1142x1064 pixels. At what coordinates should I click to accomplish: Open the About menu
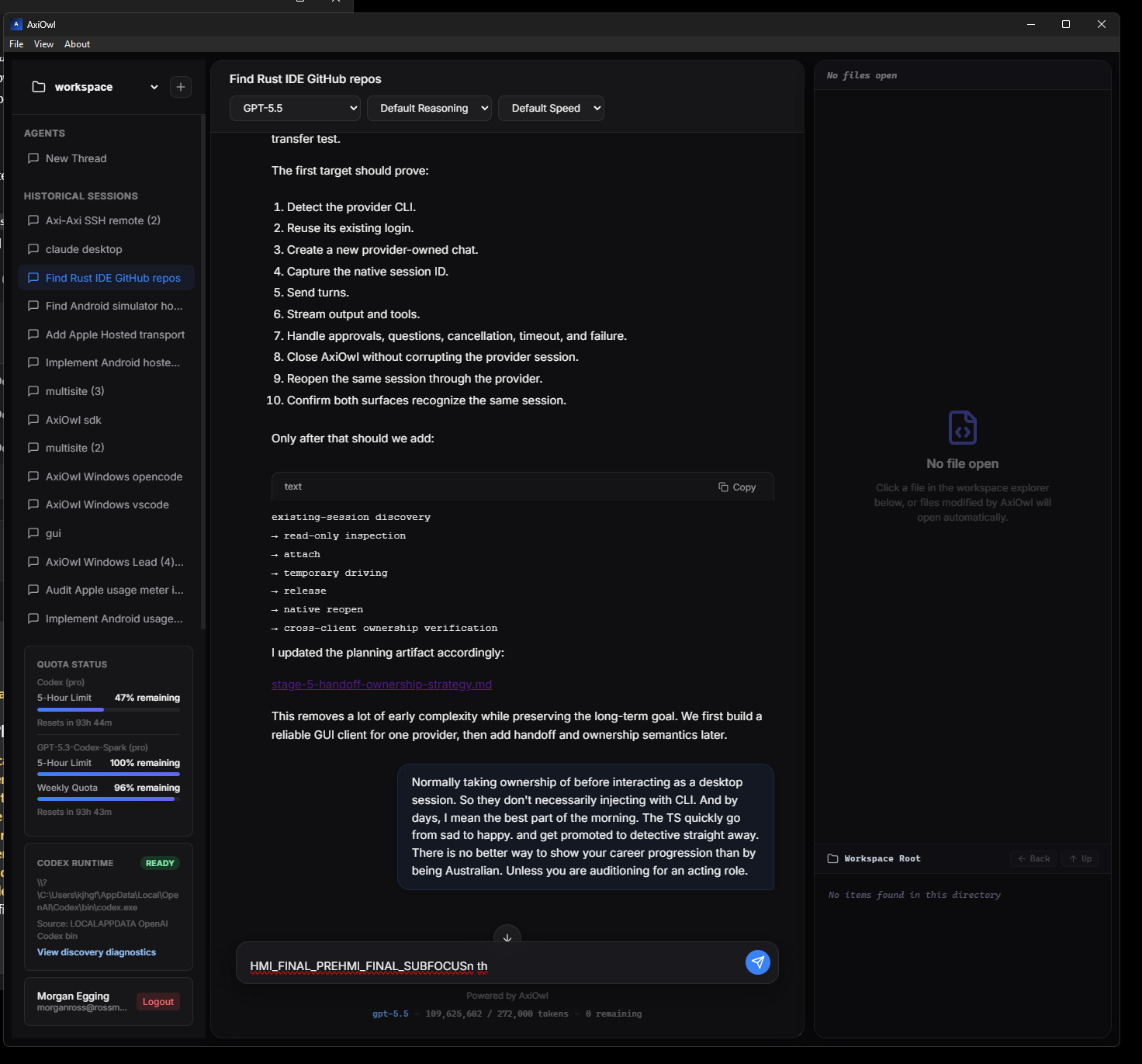click(77, 44)
